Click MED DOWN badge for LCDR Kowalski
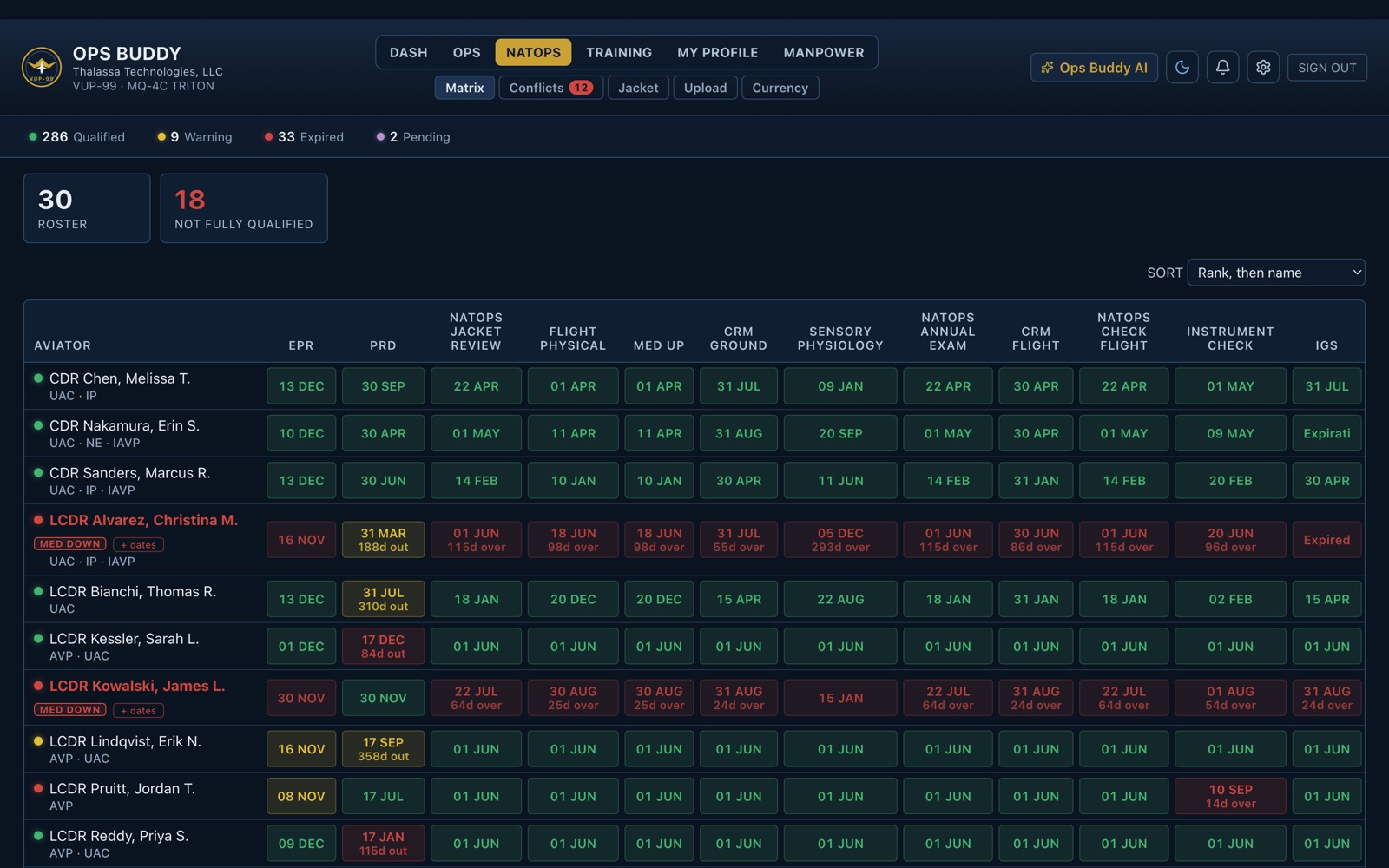Screen dimensions: 1389x868 (70, 709)
